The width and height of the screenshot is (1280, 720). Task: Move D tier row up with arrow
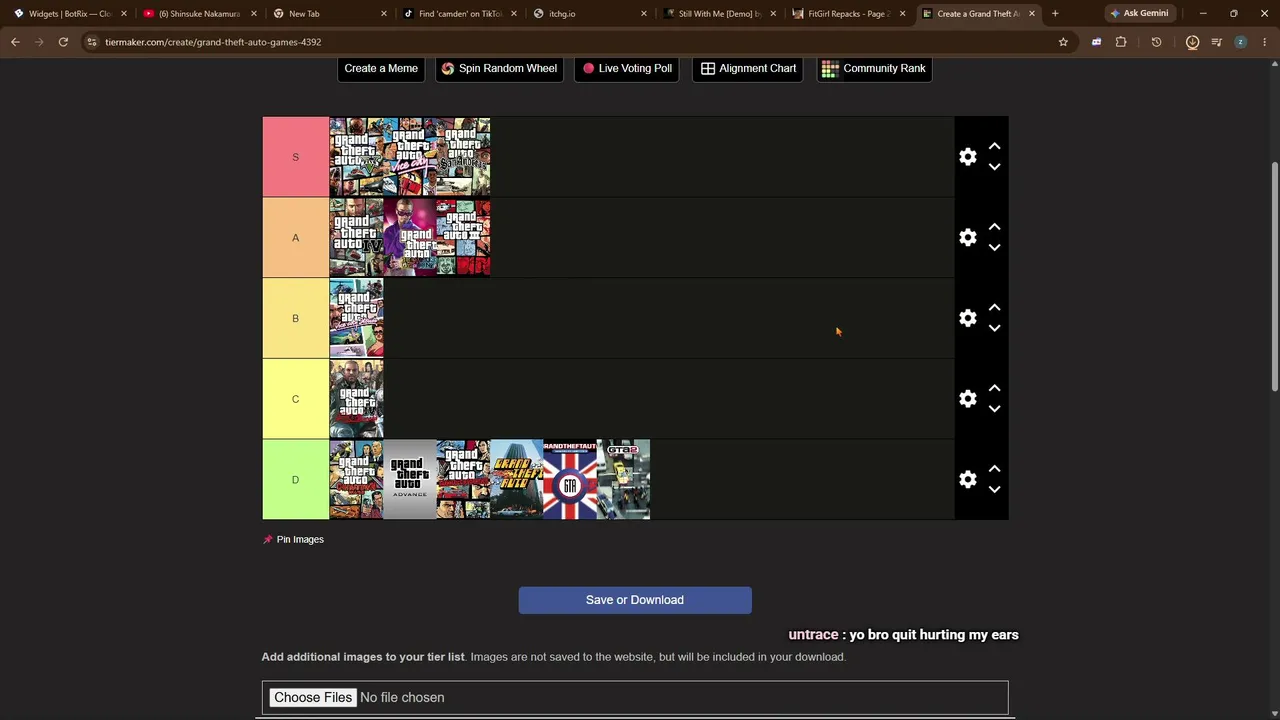tap(994, 469)
